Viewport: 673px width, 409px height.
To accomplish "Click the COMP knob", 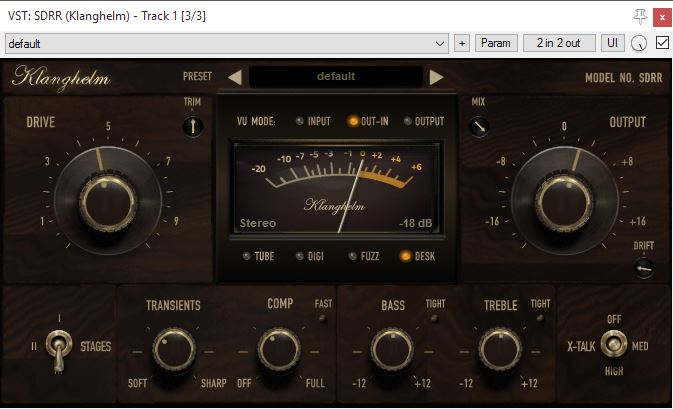I will click(x=279, y=350).
